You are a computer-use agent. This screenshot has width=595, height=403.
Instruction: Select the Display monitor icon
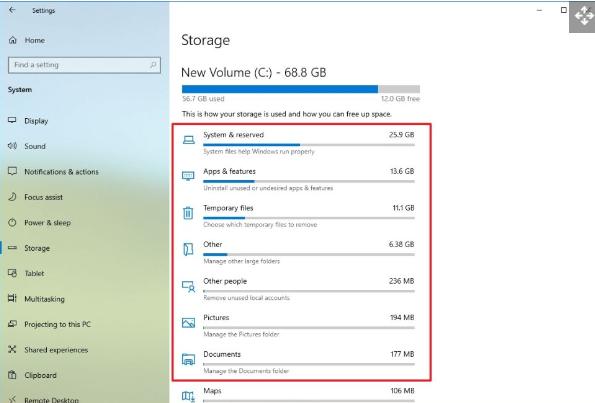tap(12, 120)
